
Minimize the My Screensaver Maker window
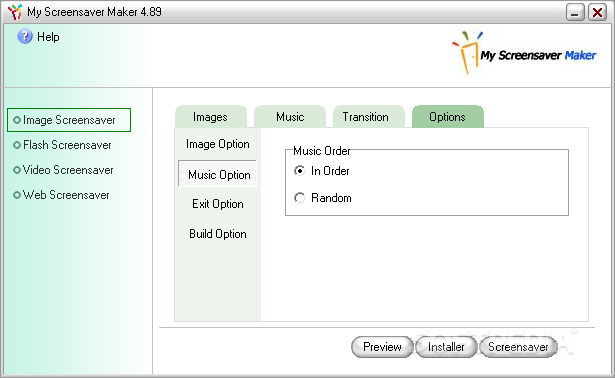575,12
